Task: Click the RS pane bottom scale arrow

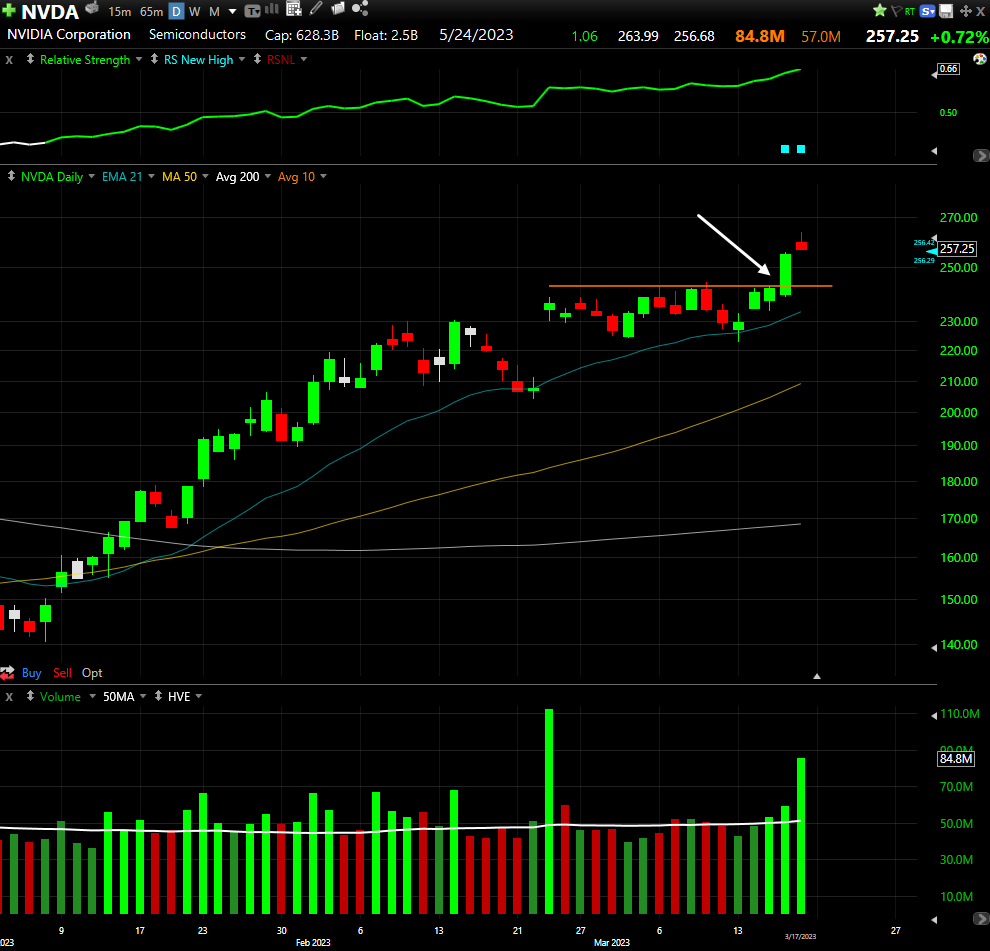Action: point(934,151)
